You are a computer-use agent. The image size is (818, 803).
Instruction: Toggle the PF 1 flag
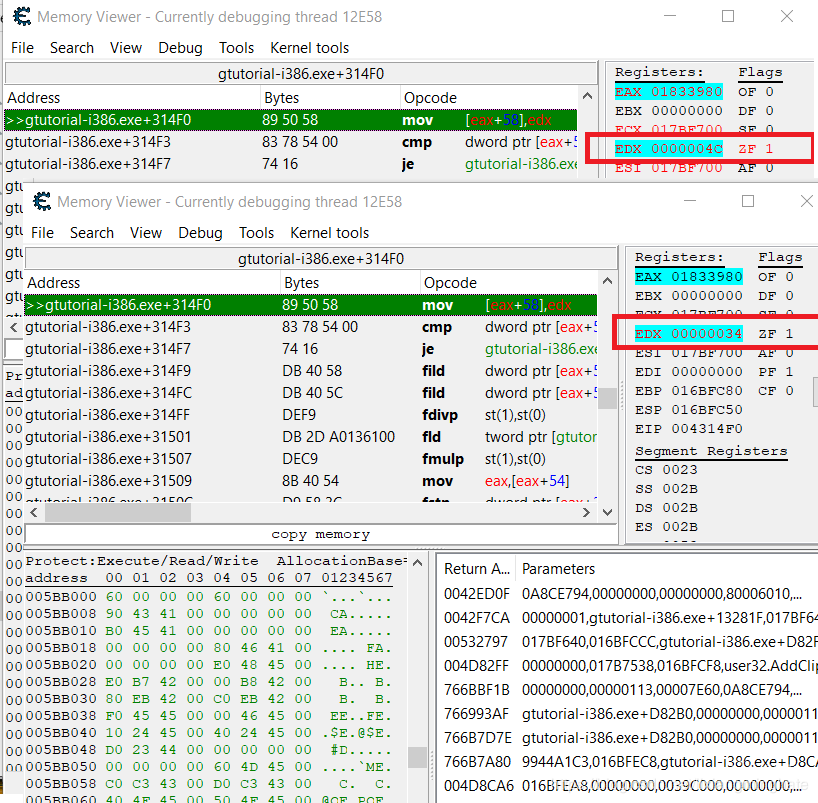click(x=776, y=372)
